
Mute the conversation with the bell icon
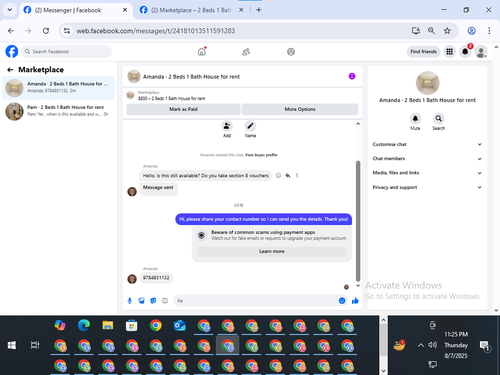415,118
